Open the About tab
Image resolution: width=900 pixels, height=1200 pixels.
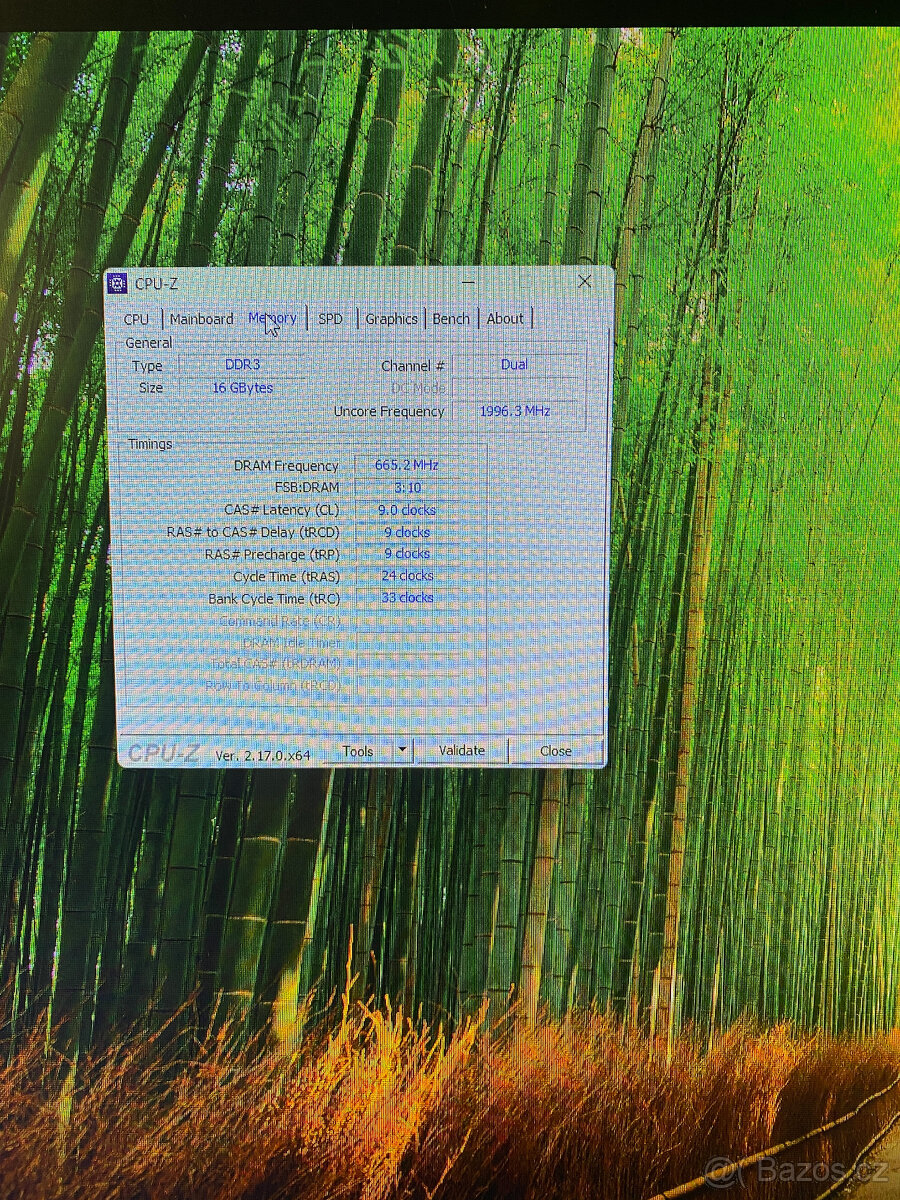505,318
